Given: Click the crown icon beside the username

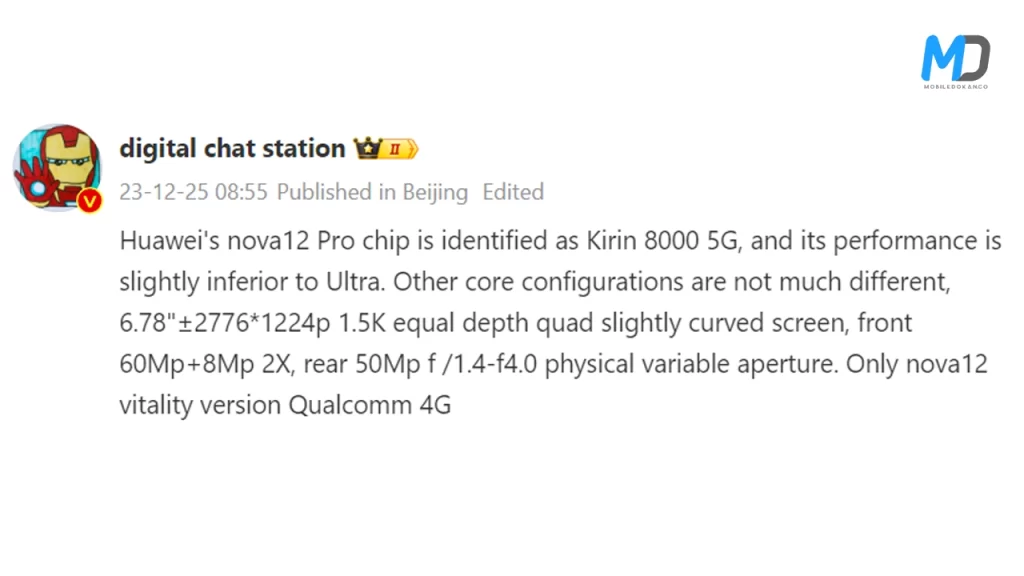Looking at the screenshot, I should (x=365, y=149).
